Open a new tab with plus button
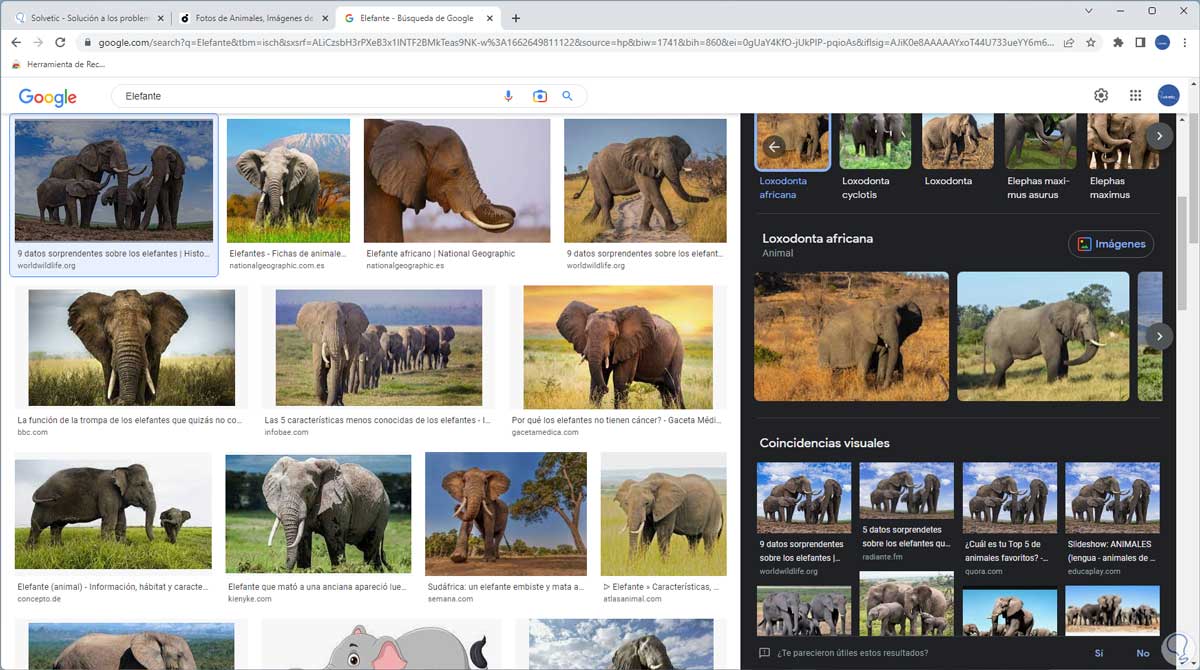The height and width of the screenshot is (670, 1200). click(516, 18)
